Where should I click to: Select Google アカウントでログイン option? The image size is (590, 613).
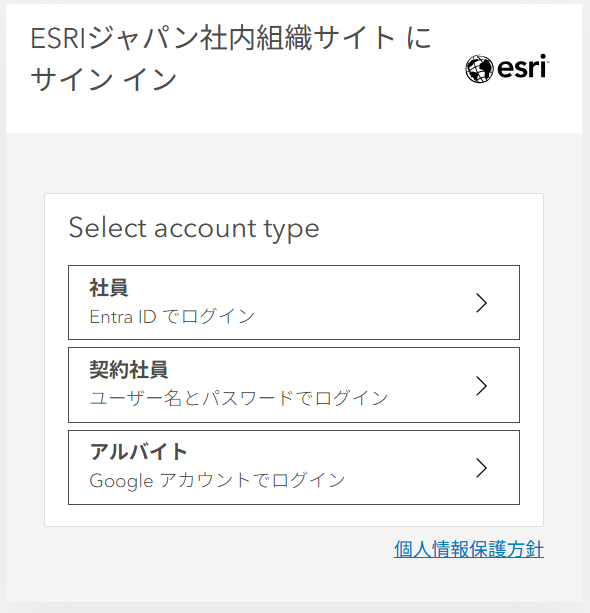click(217, 480)
